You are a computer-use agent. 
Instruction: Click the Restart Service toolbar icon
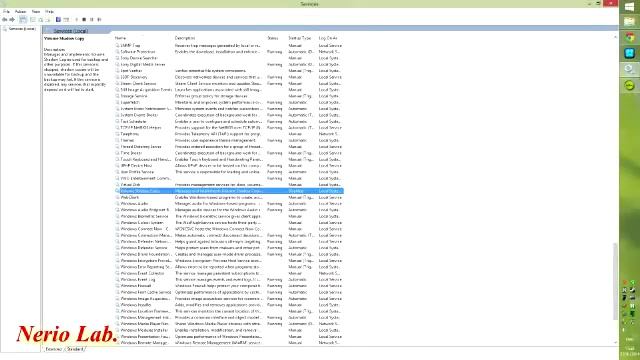pos(99,20)
